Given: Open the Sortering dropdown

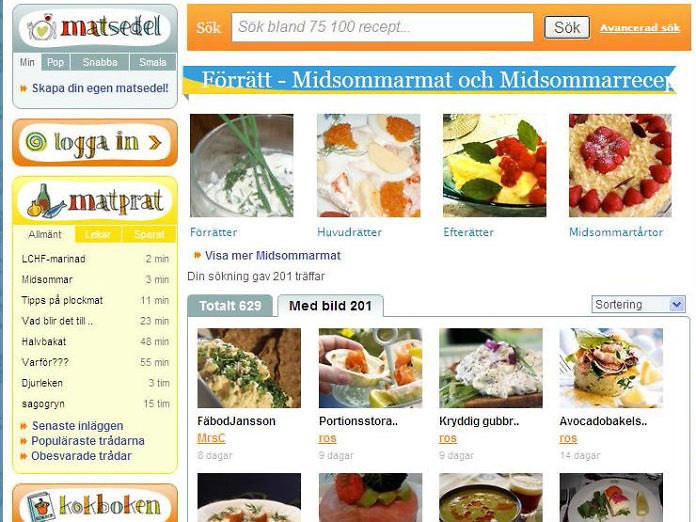Looking at the screenshot, I should (x=638, y=304).
